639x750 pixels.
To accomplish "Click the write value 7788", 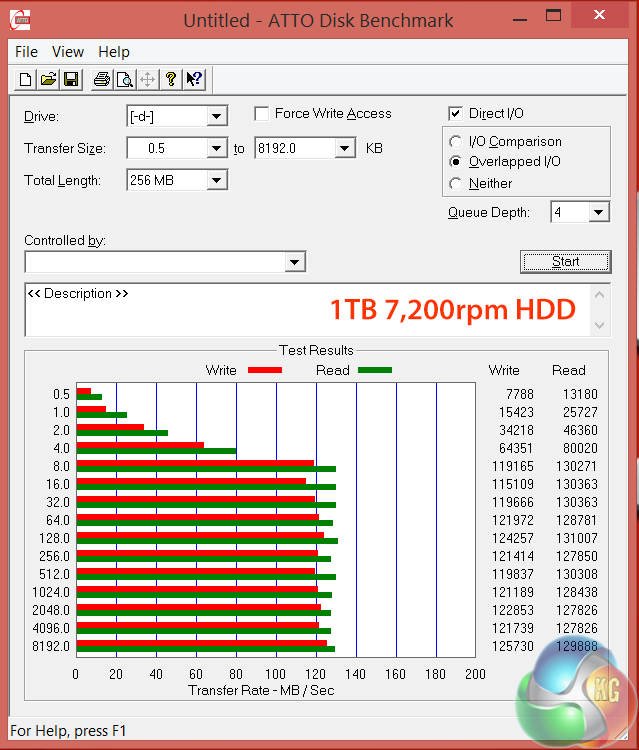I will (x=519, y=394).
